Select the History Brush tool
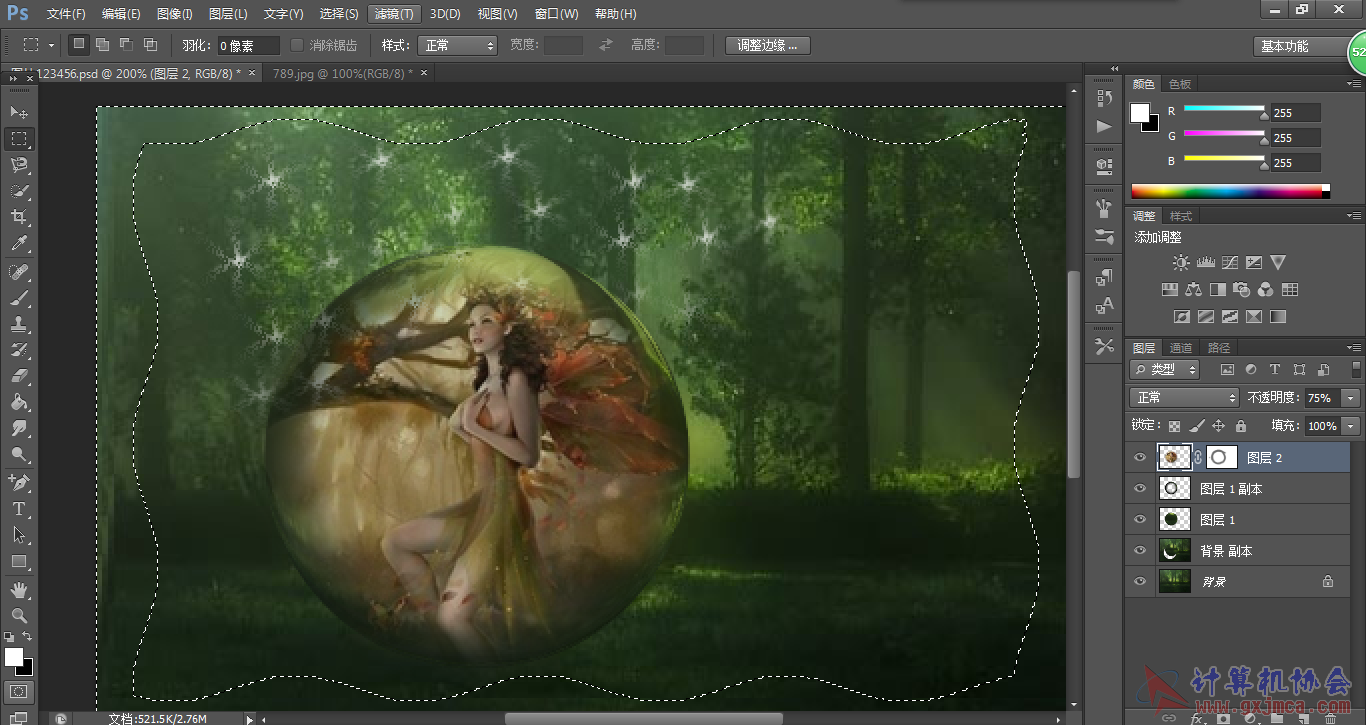Image resolution: width=1366 pixels, height=725 pixels. tap(19, 350)
